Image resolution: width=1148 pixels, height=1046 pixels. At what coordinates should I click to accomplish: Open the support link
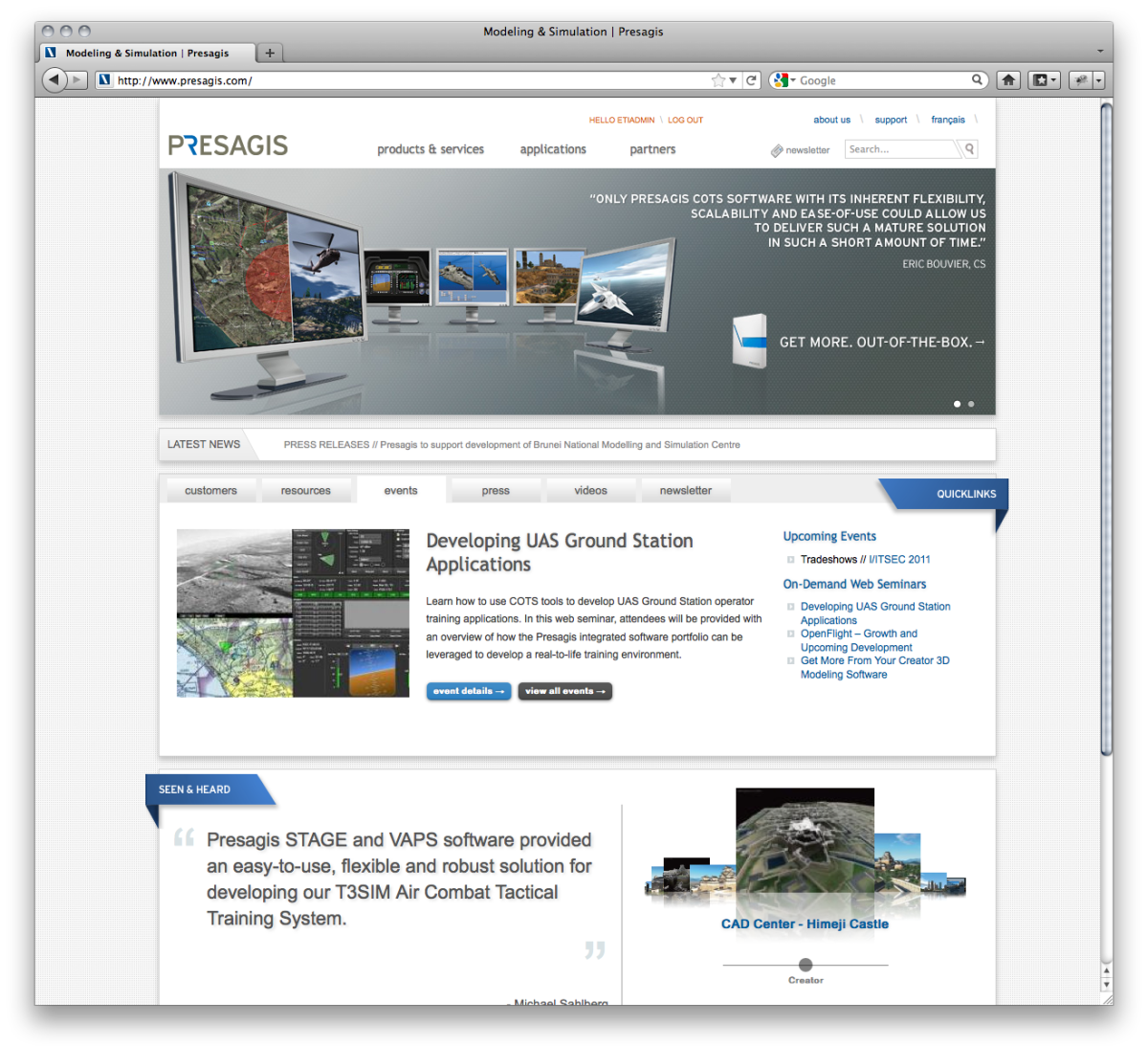coord(891,120)
